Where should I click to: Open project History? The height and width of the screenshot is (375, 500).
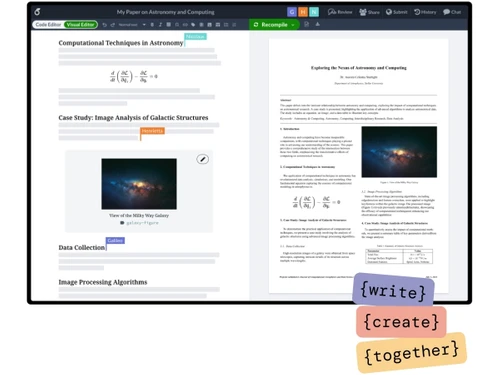425,12
